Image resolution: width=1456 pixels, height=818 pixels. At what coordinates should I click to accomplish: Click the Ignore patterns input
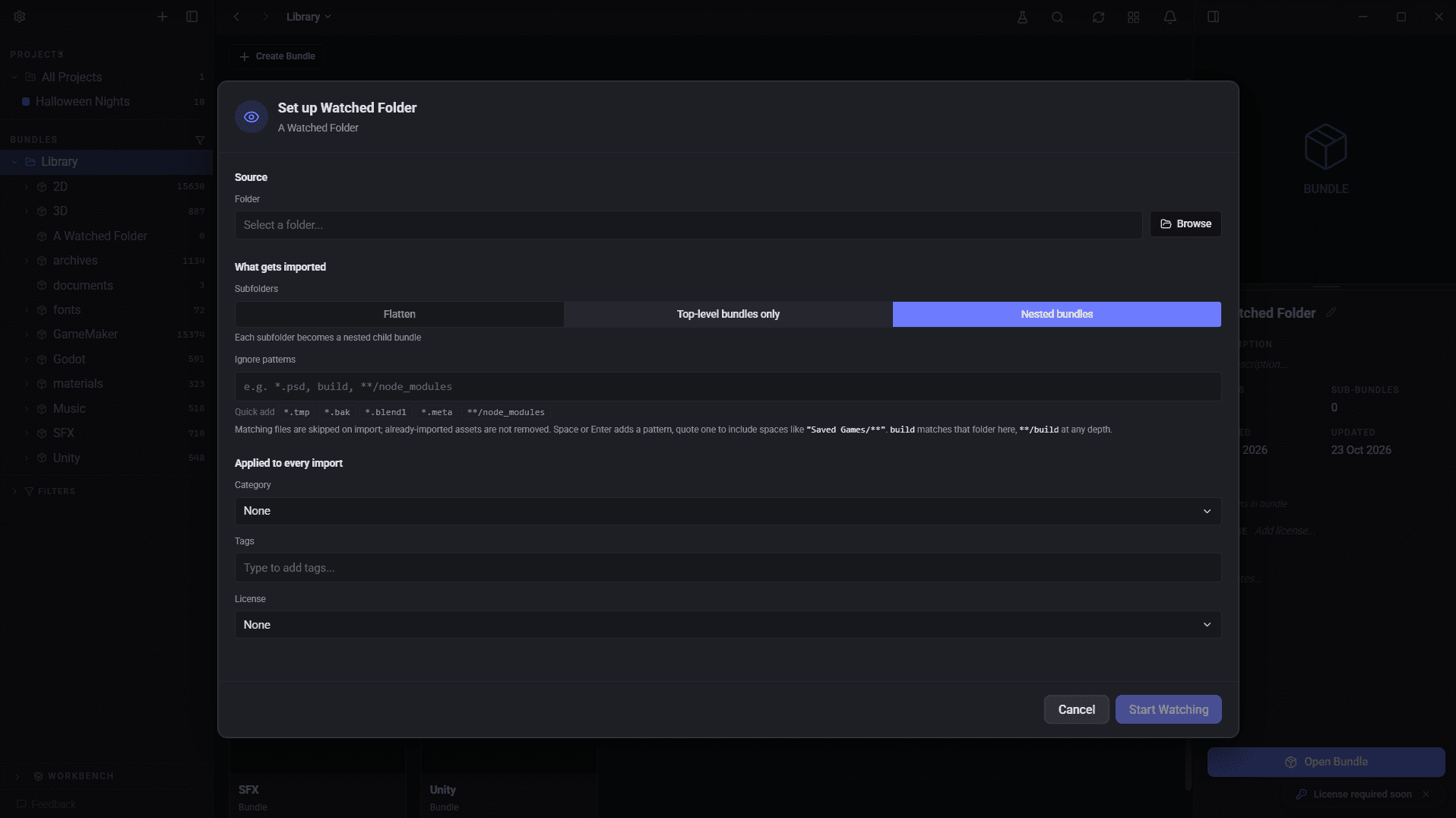pos(727,387)
